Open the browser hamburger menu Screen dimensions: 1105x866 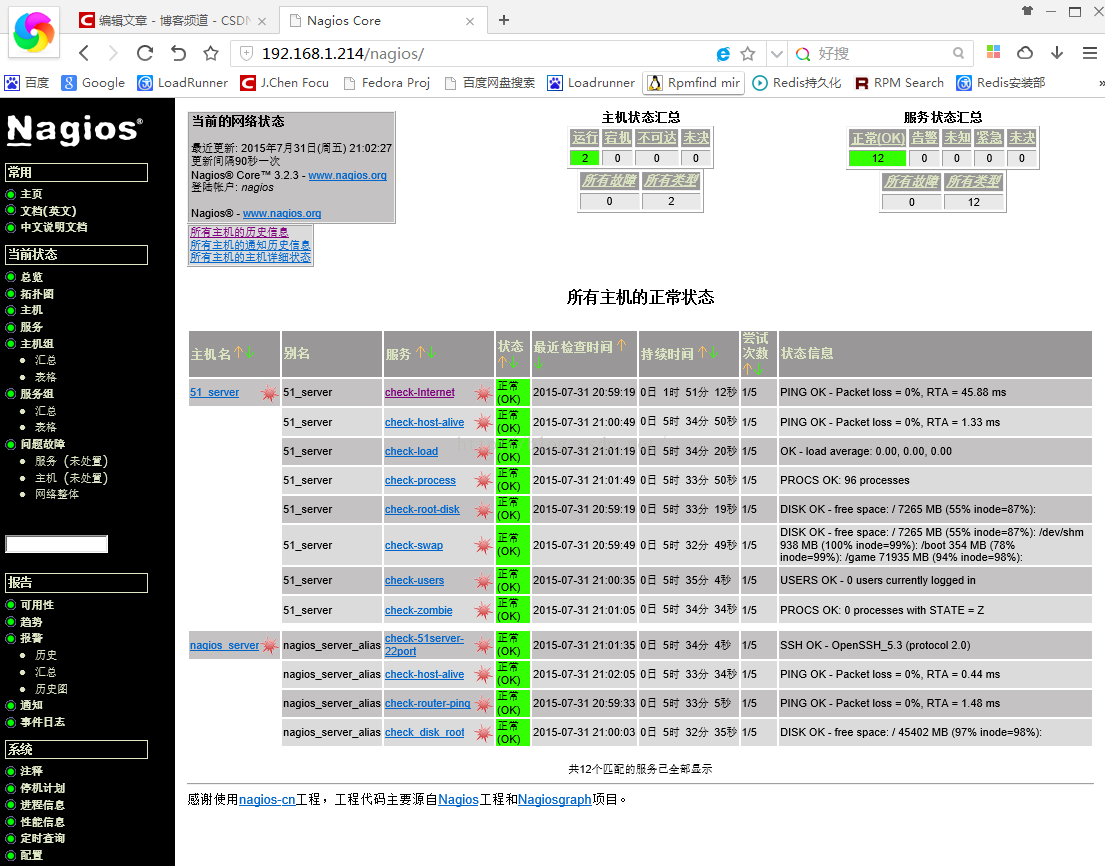1089,53
